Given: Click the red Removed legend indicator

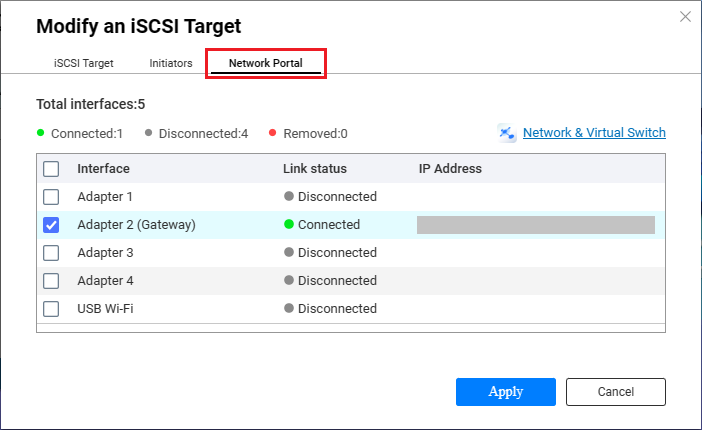Looking at the screenshot, I should (x=272, y=133).
